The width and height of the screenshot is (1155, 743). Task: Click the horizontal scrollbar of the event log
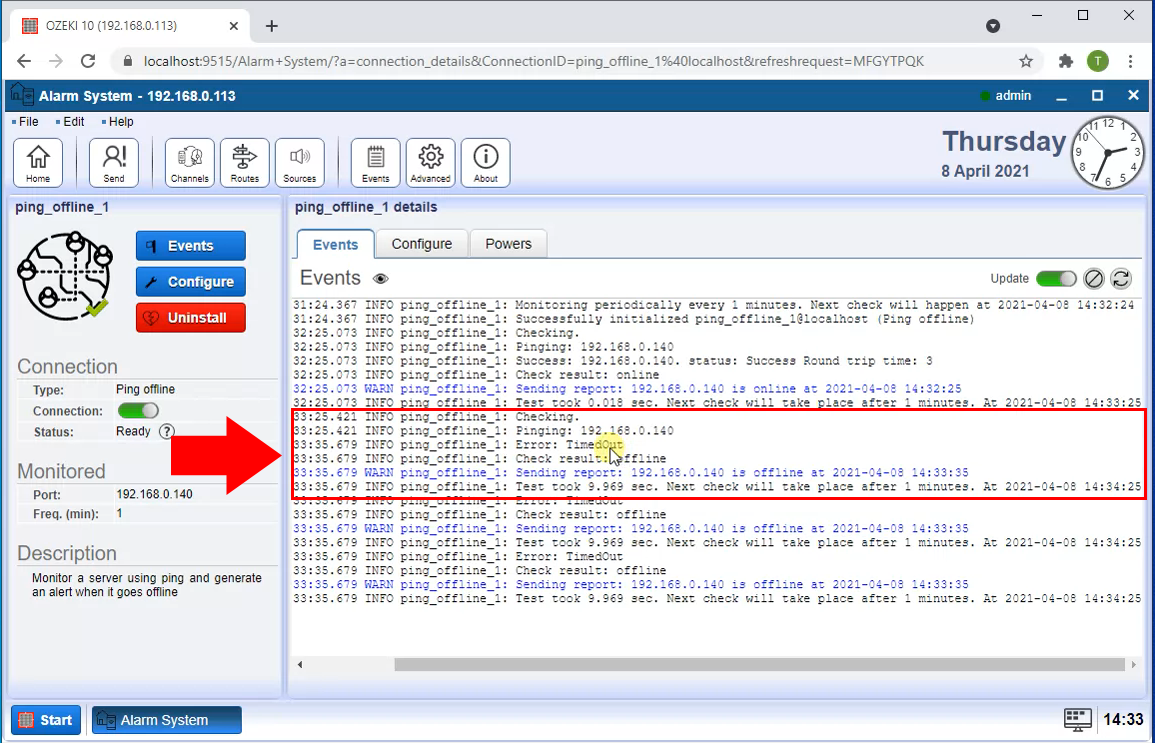[x=759, y=665]
